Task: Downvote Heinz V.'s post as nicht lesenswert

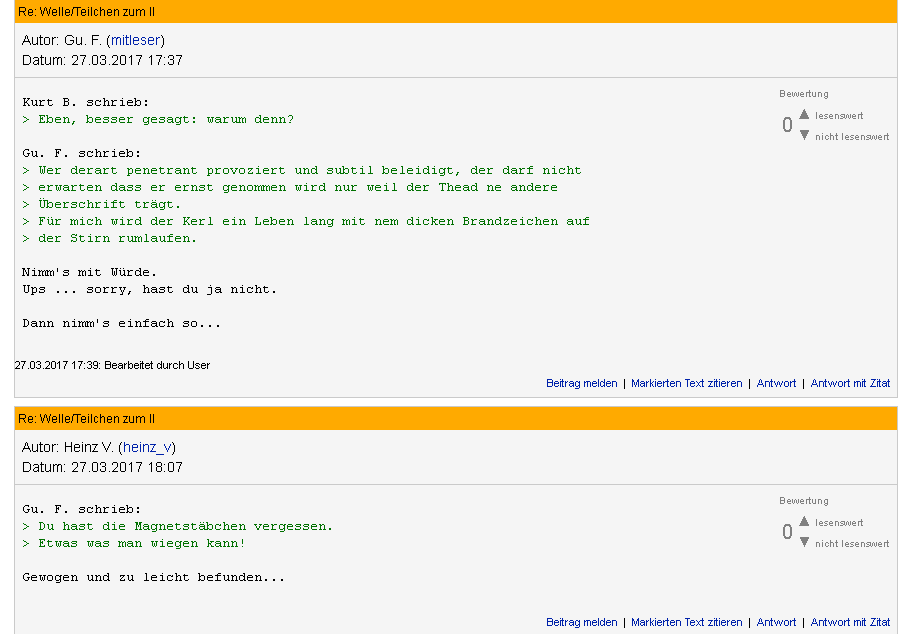Action: (804, 542)
